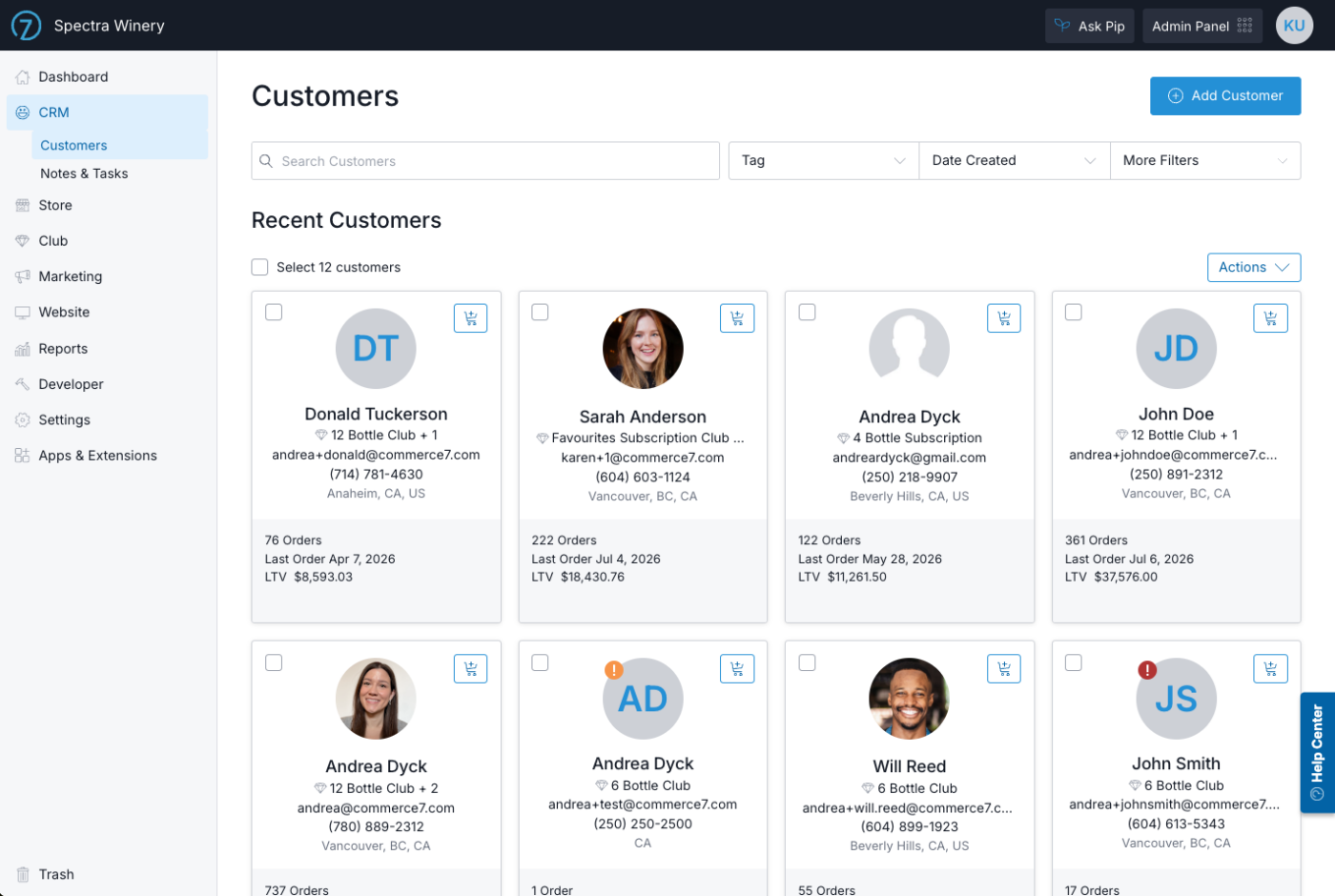
Task: Start order cart icon for Will Reed
Action: click(1004, 668)
